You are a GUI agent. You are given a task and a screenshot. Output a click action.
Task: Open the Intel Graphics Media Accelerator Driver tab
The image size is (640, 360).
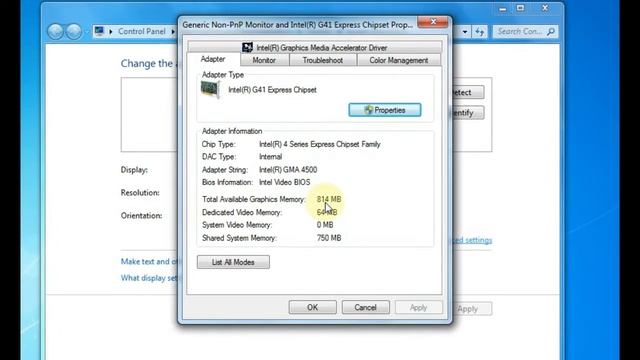(315, 47)
